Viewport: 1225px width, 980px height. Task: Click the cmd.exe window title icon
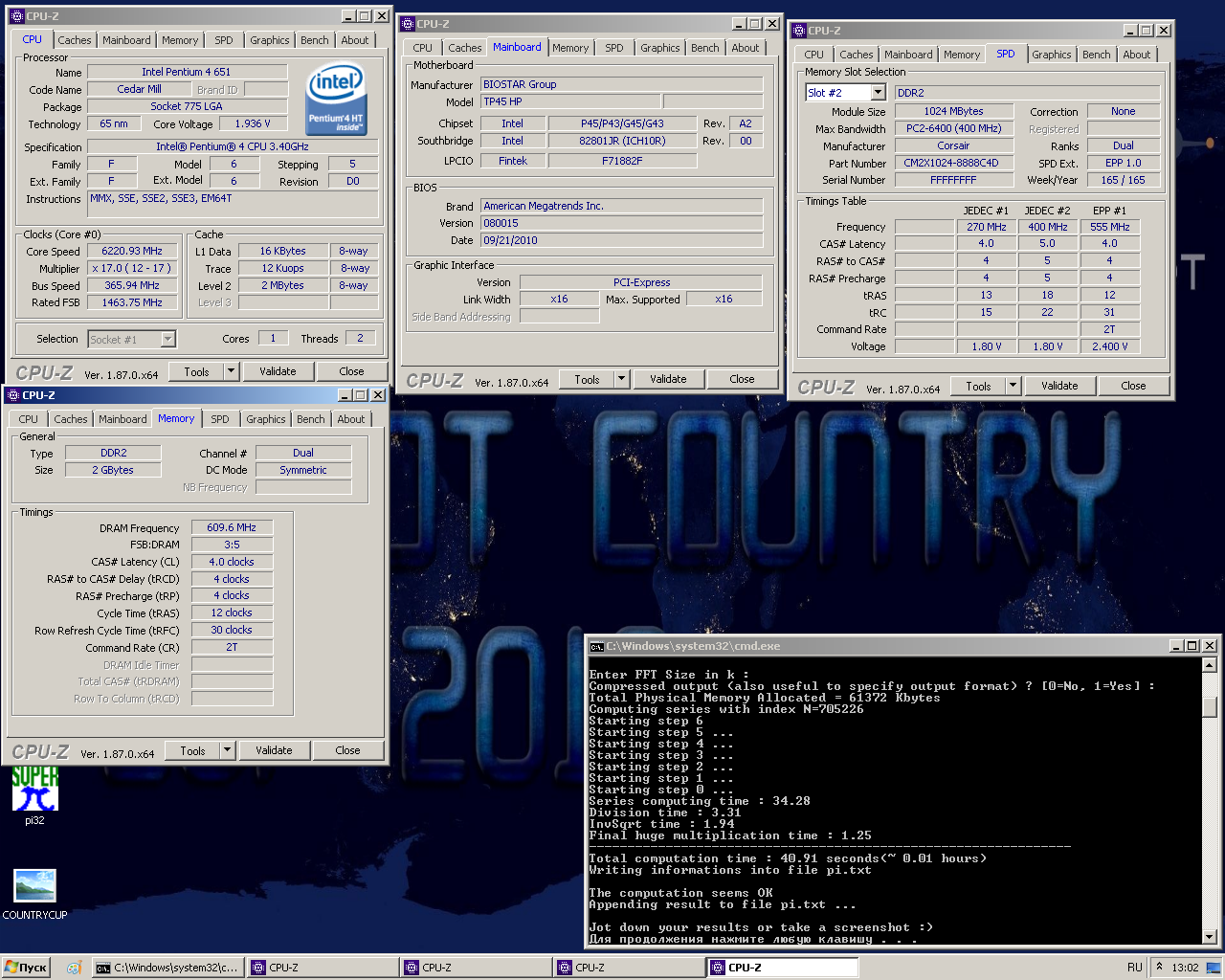coord(596,646)
